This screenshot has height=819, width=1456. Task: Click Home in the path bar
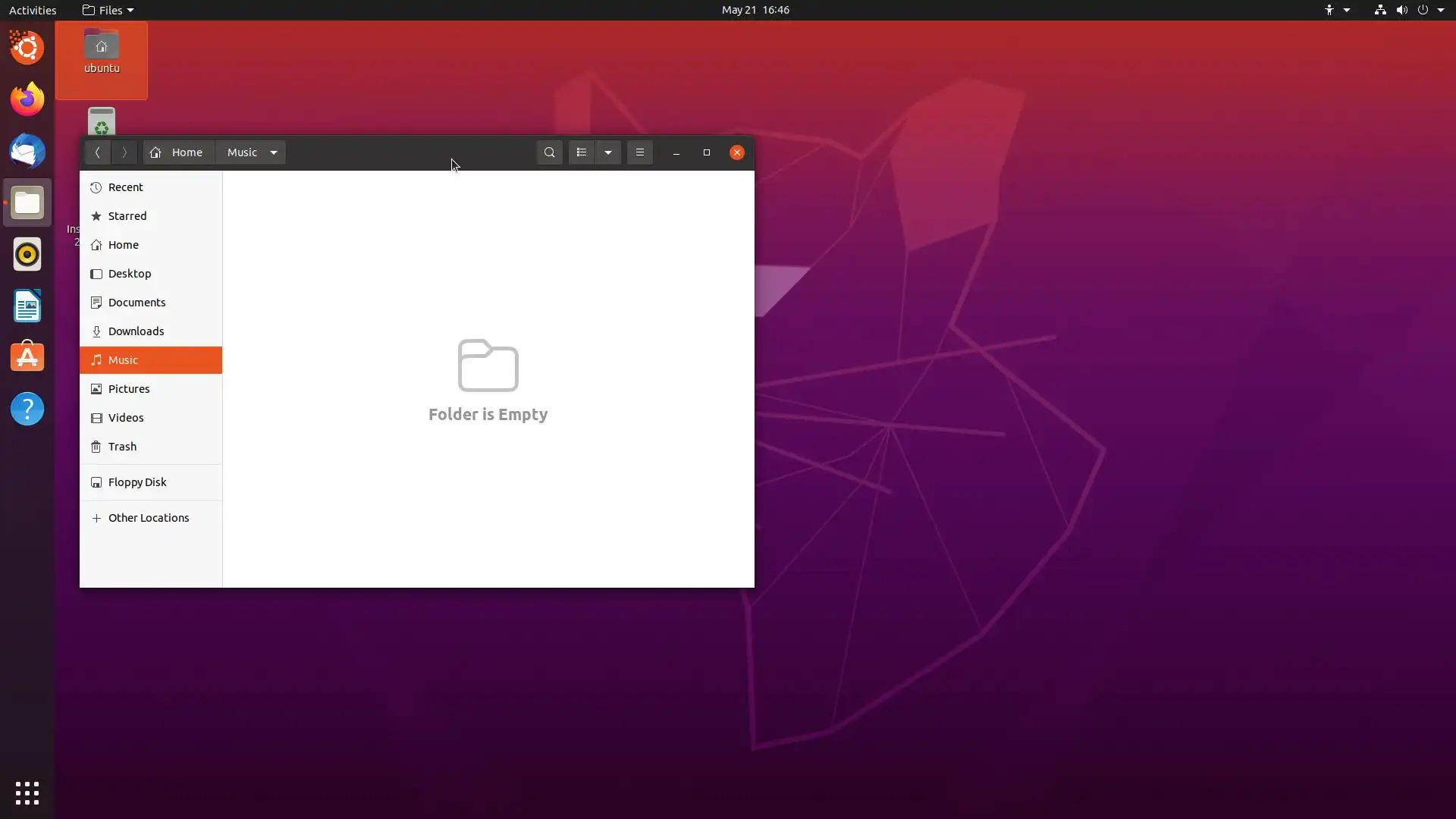click(178, 152)
